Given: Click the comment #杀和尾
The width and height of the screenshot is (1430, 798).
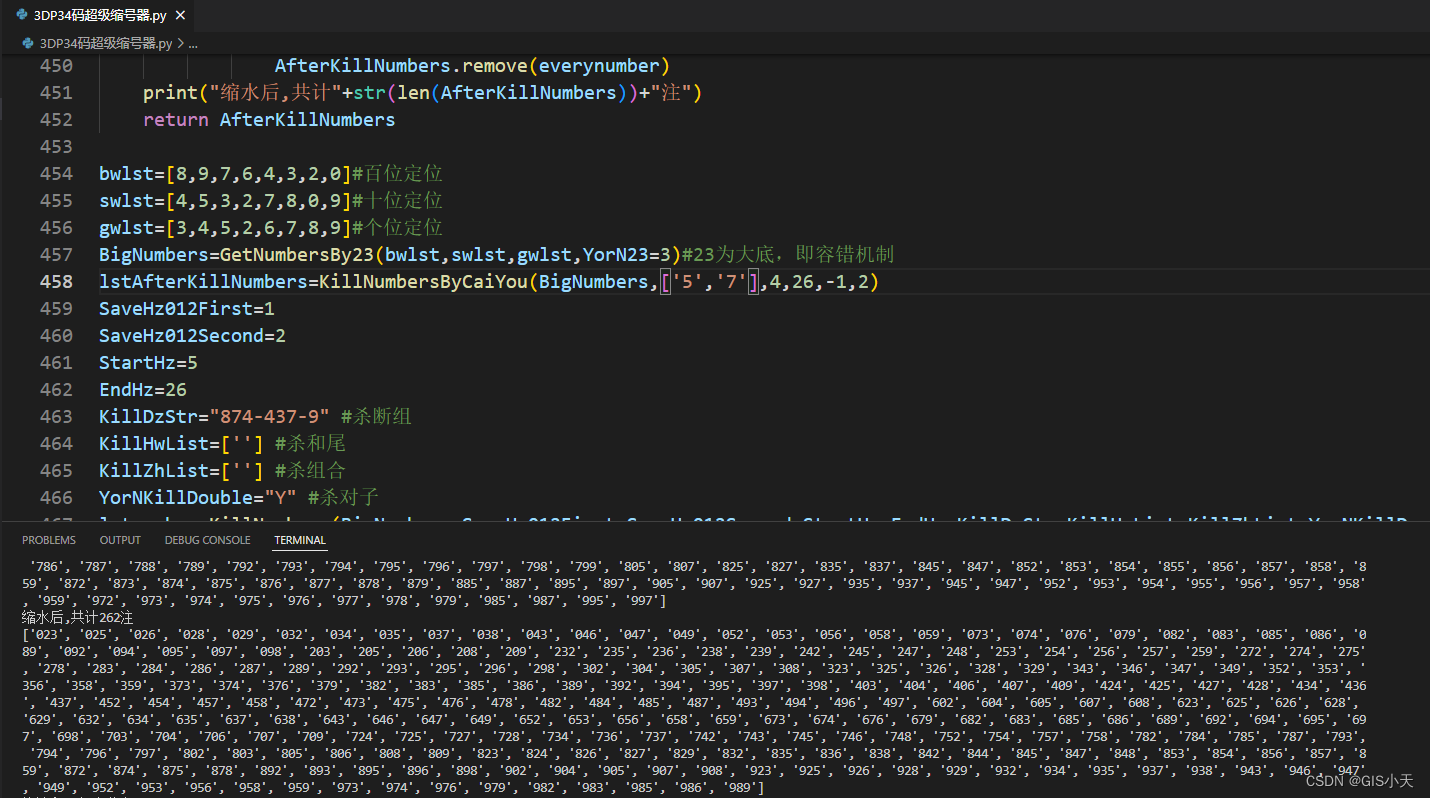Looking at the screenshot, I should coord(310,444).
